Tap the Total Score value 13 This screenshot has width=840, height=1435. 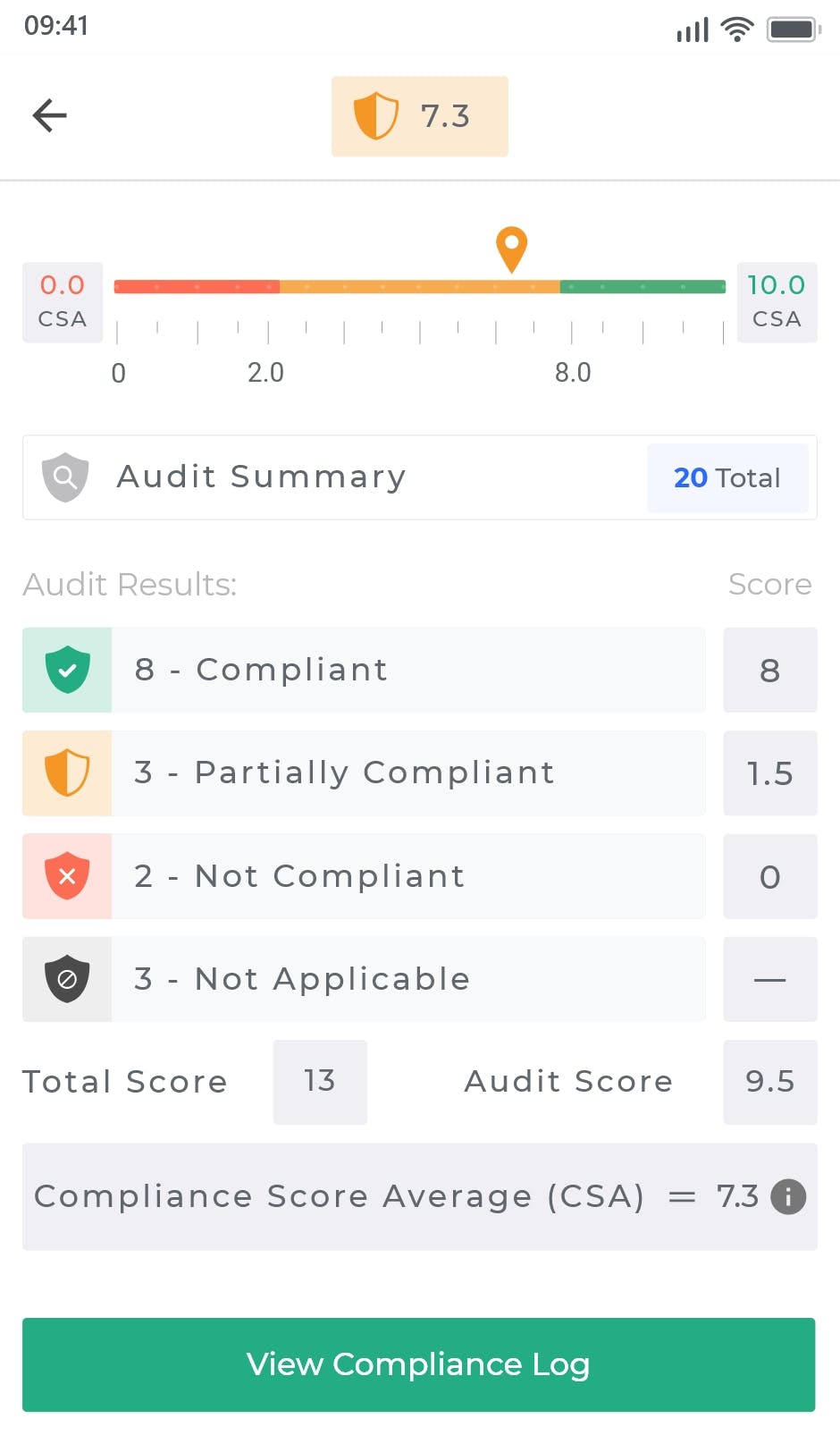pos(319,1081)
